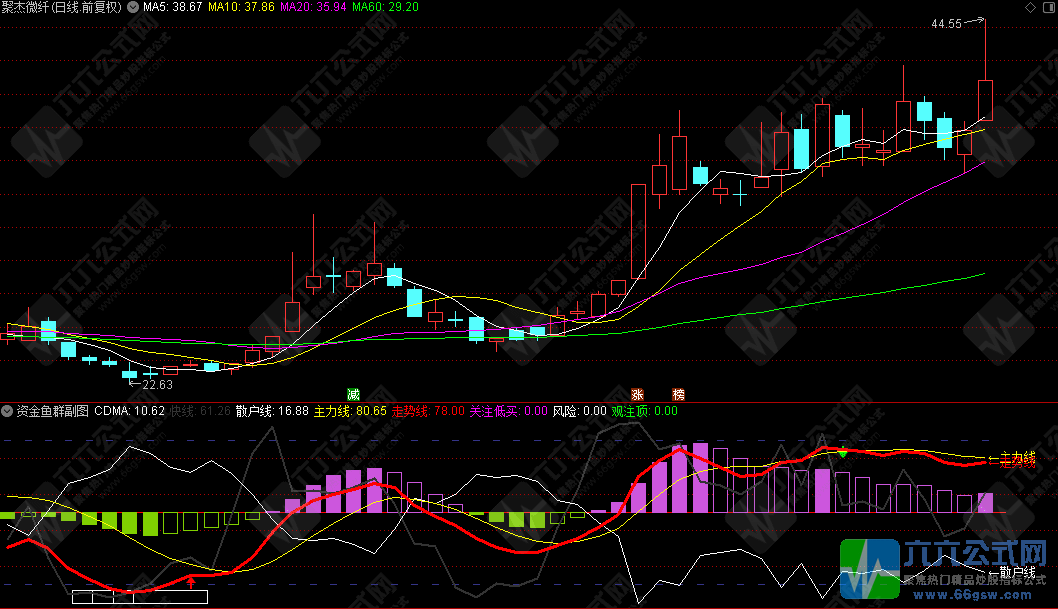Select the MA5 moving average label
The width and height of the screenshot is (1058, 609).
[x=172, y=7]
